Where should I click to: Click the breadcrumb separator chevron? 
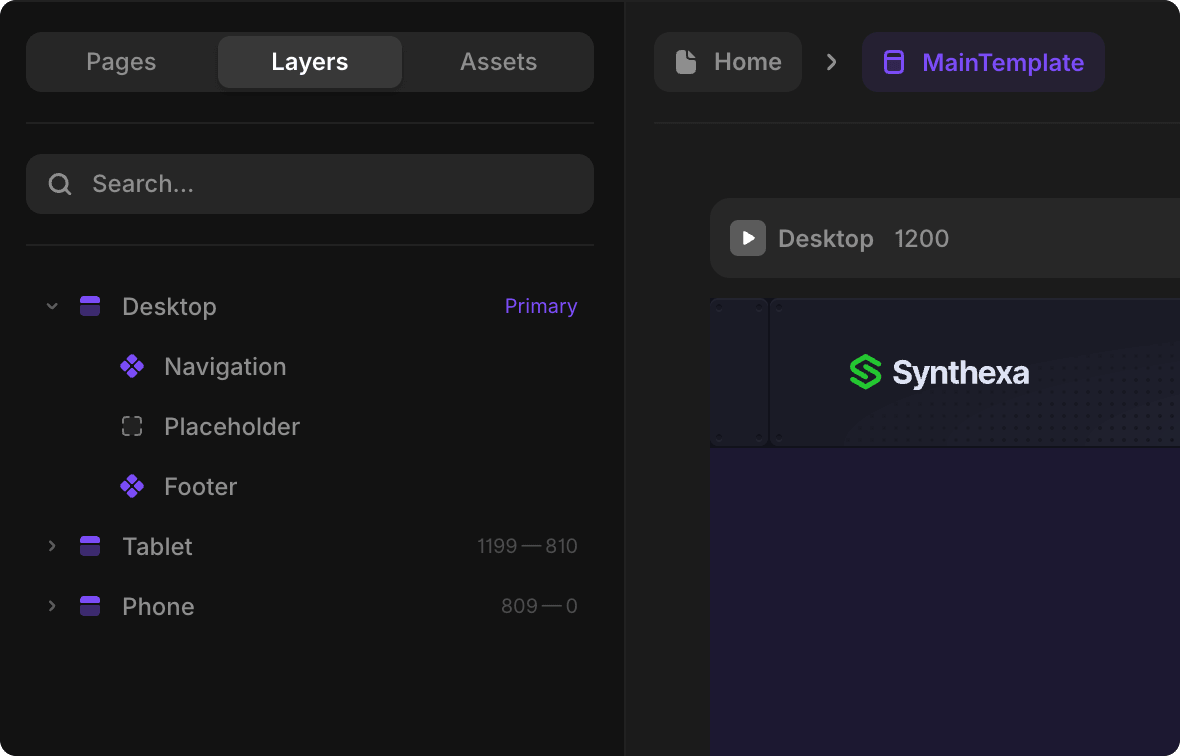832,62
